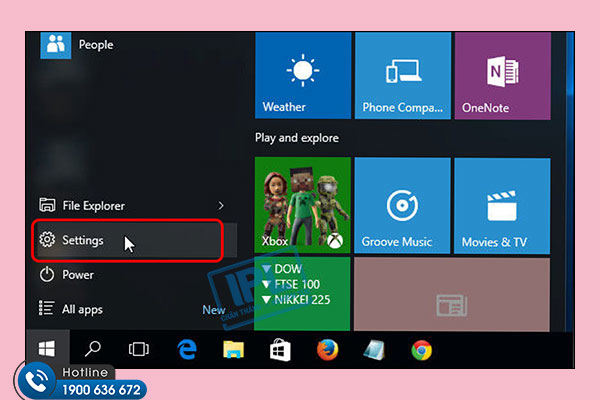Open the News tile
Image resolution: width=600 pixels, height=400 pixels.
[452, 294]
